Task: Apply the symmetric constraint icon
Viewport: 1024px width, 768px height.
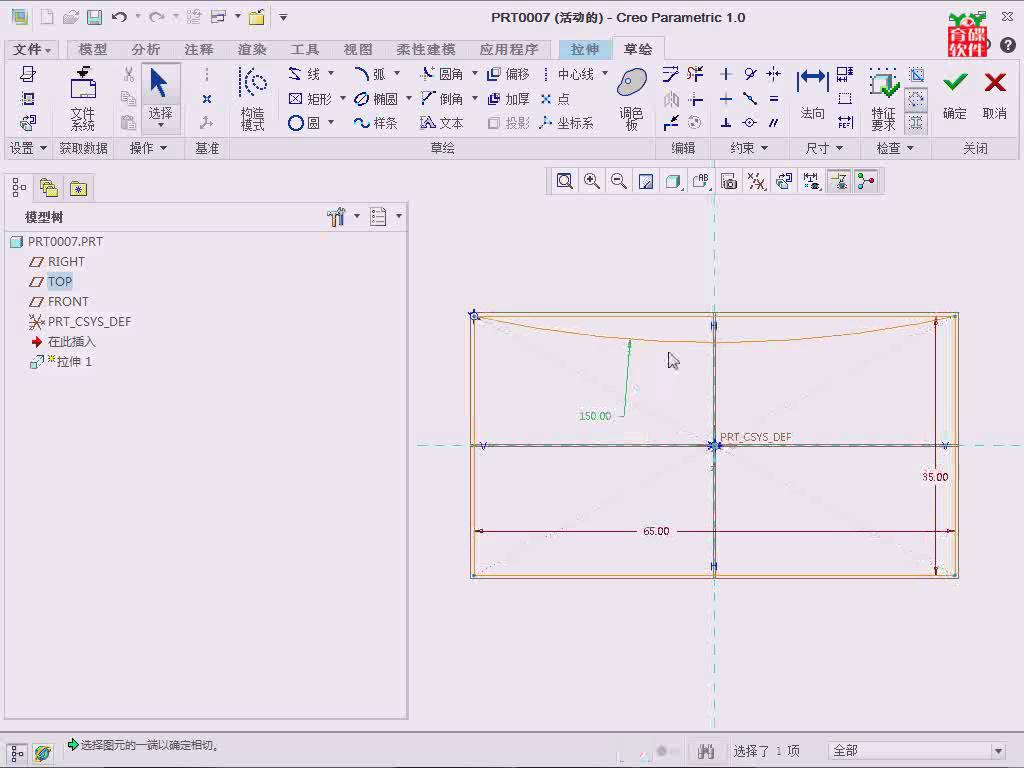Action: point(774,74)
